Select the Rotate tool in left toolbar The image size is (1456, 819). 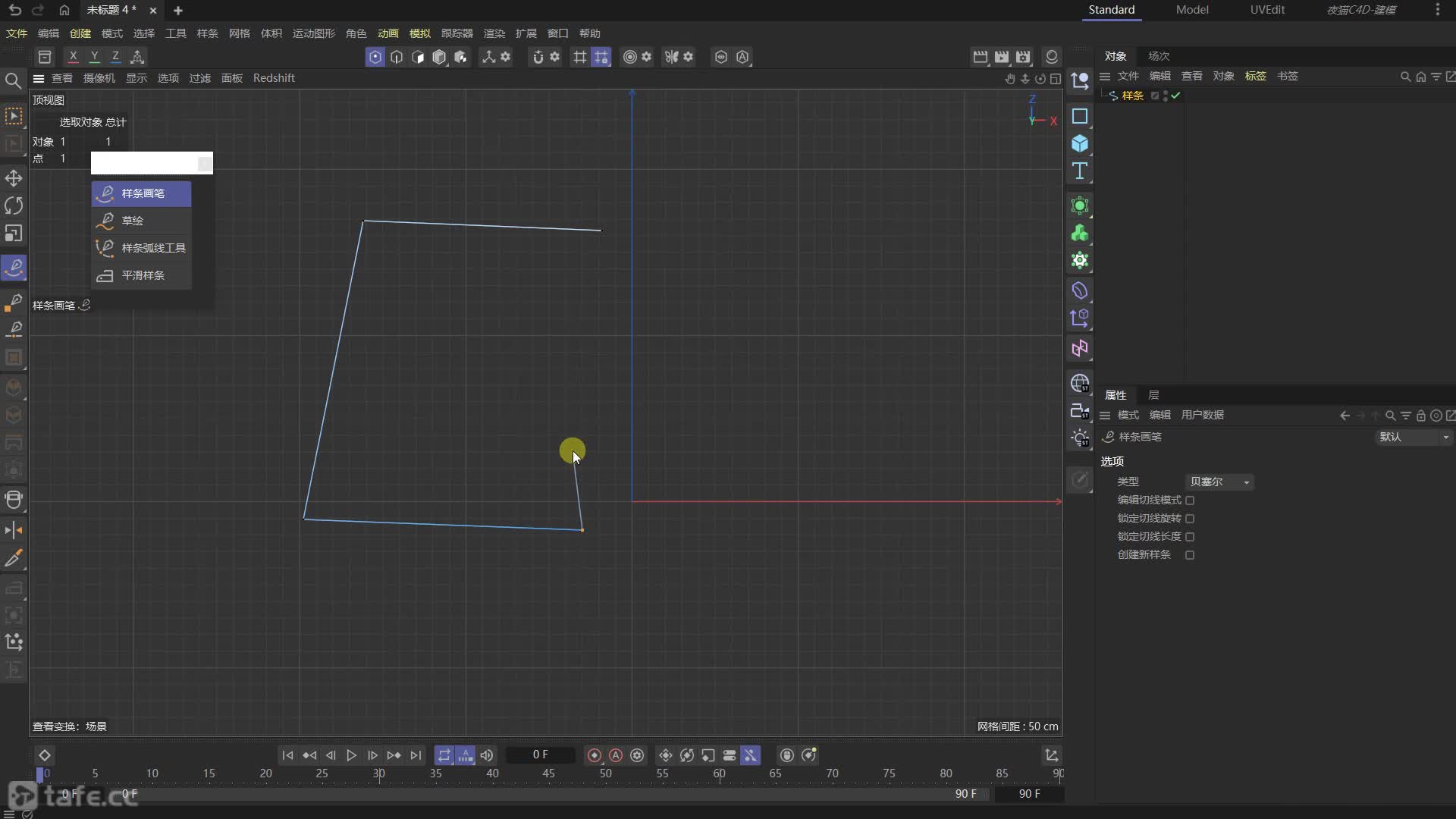point(14,206)
